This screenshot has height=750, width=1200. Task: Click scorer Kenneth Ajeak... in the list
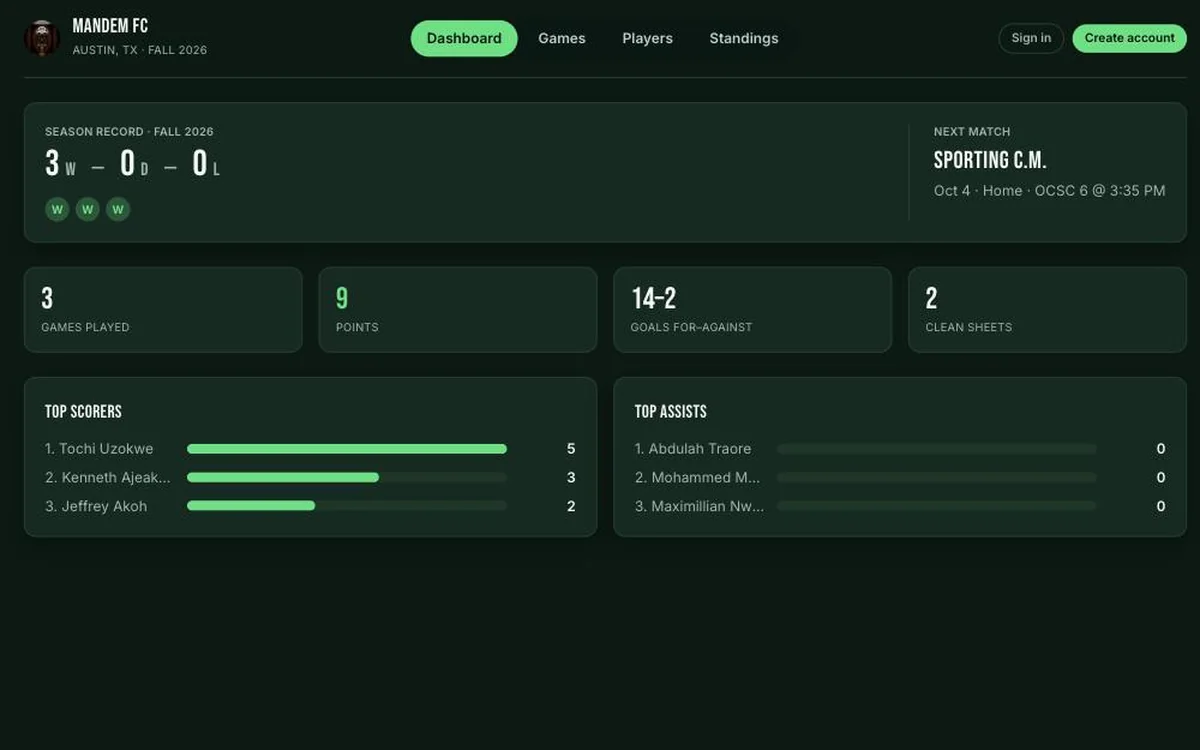(x=107, y=478)
